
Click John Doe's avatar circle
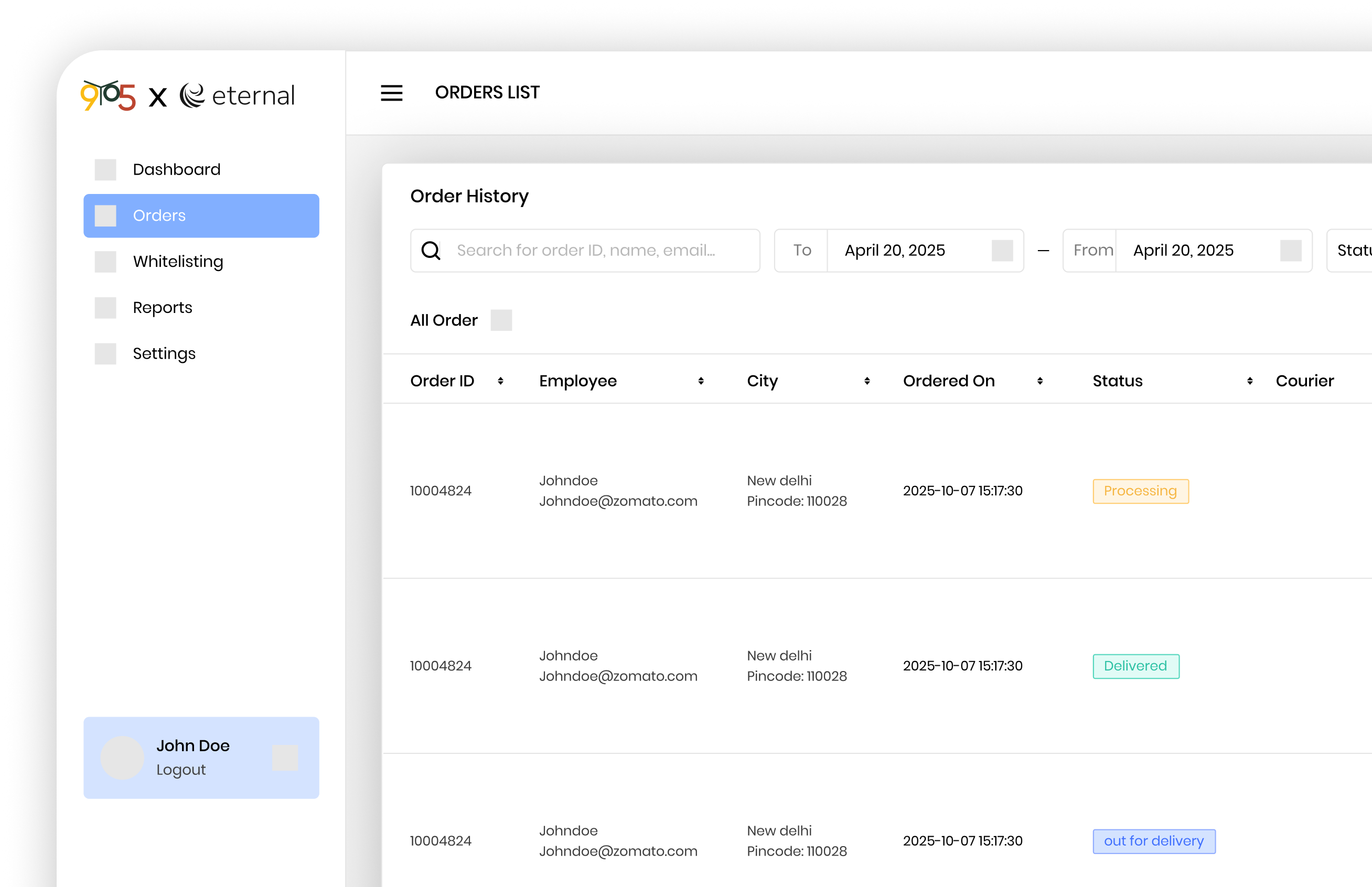pyautogui.click(x=122, y=758)
